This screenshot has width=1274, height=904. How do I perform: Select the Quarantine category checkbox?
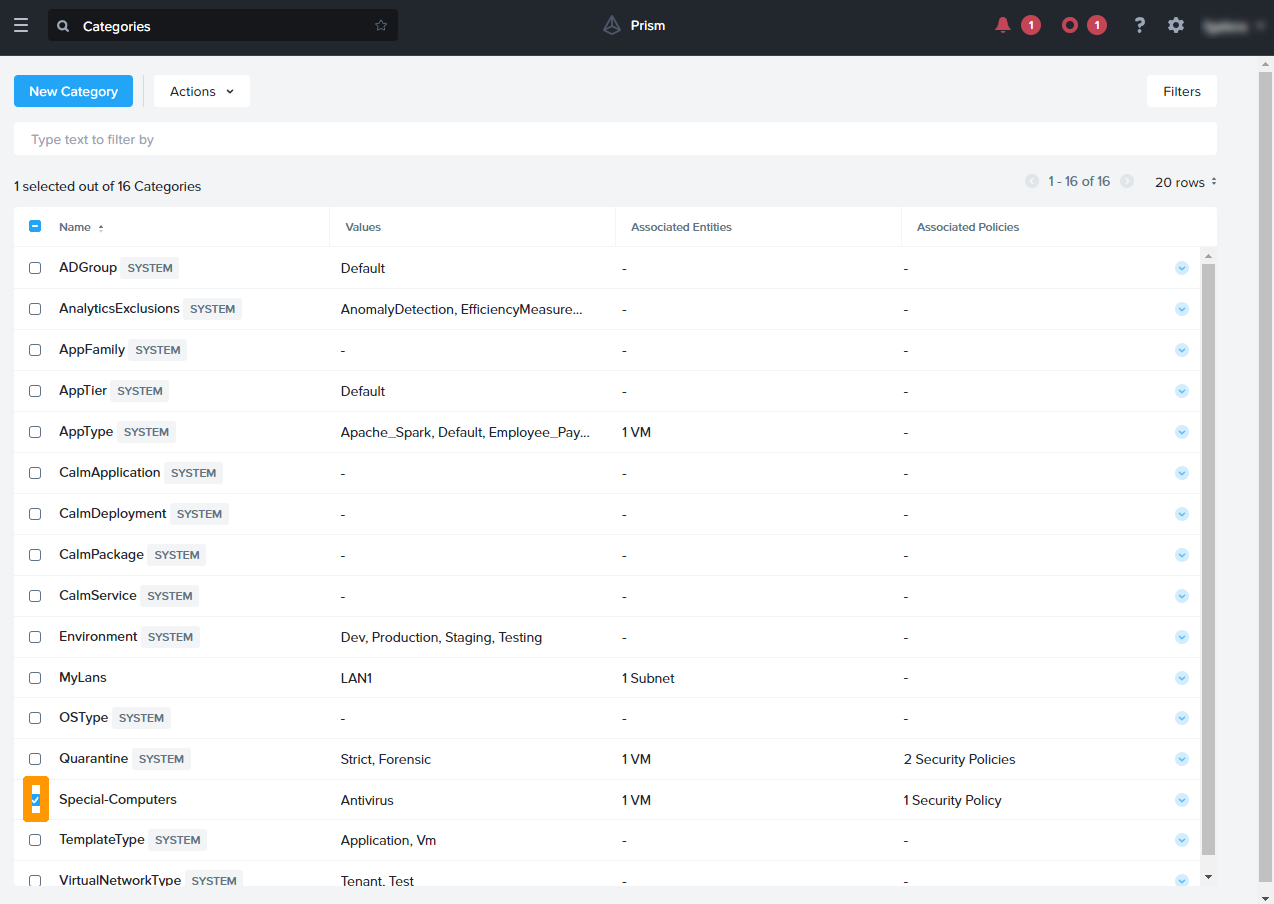[35, 759]
